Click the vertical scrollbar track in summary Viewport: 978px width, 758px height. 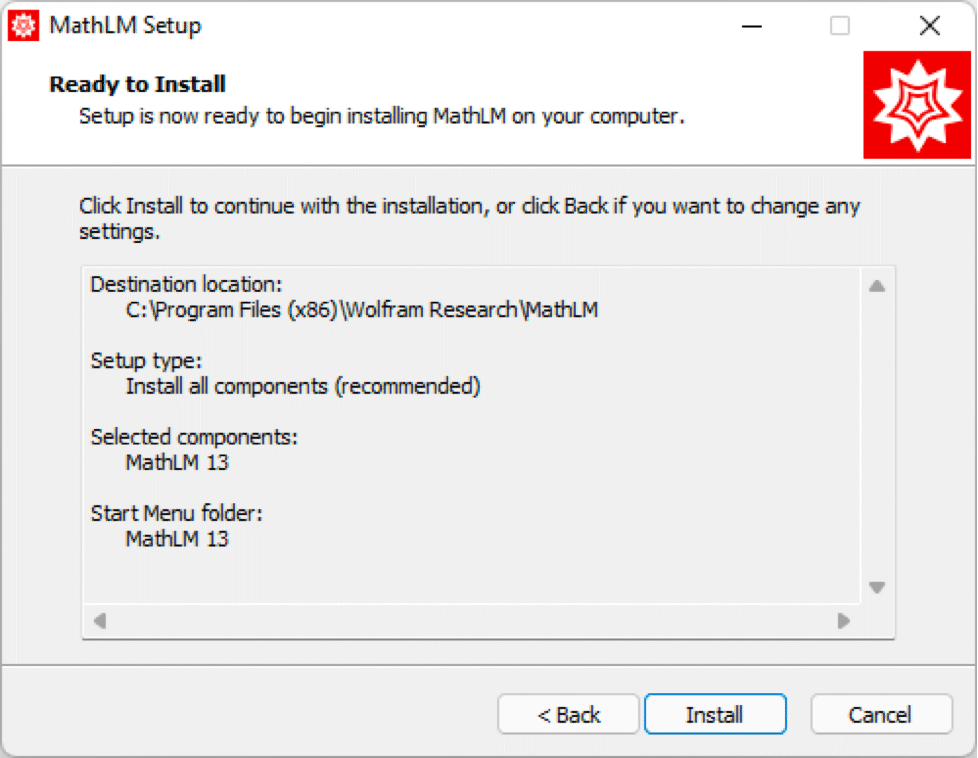click(877, 436)
